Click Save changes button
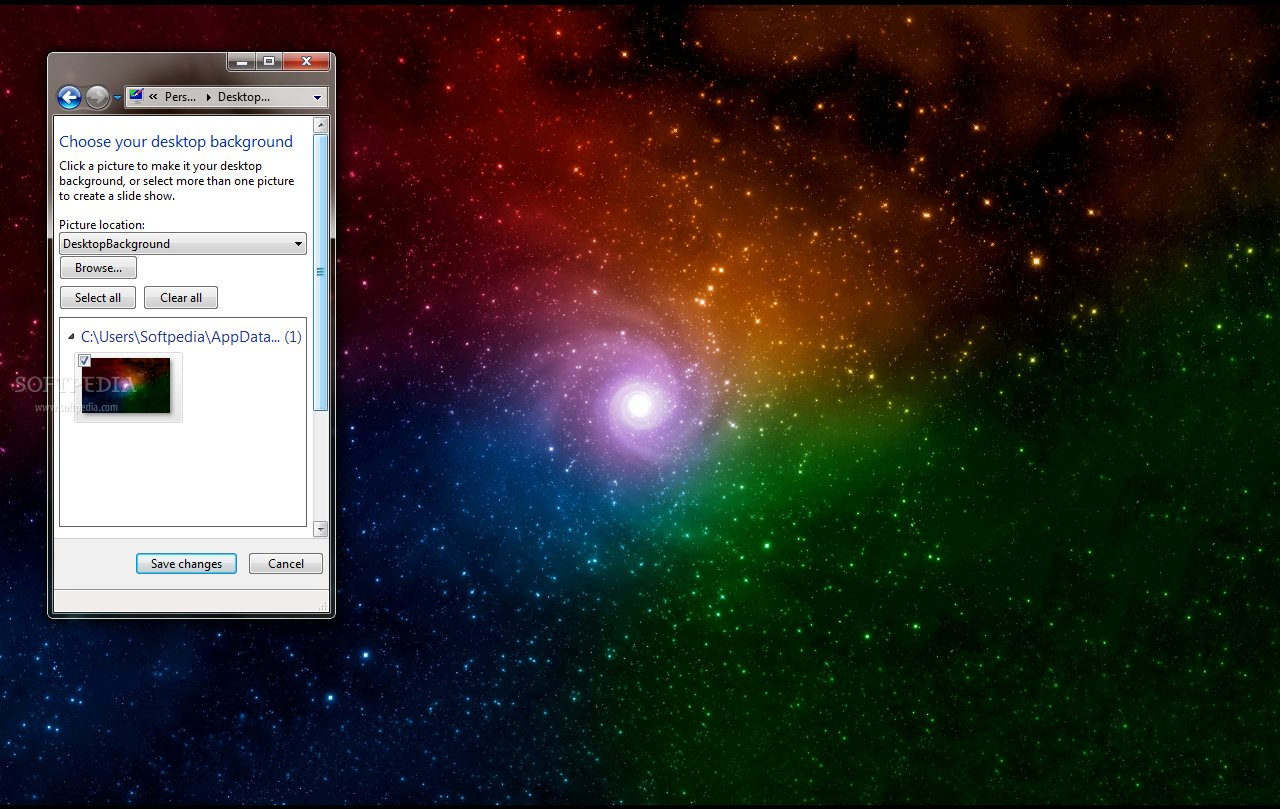The width and height of the screenshot is (1280, 809). (186, 564)
